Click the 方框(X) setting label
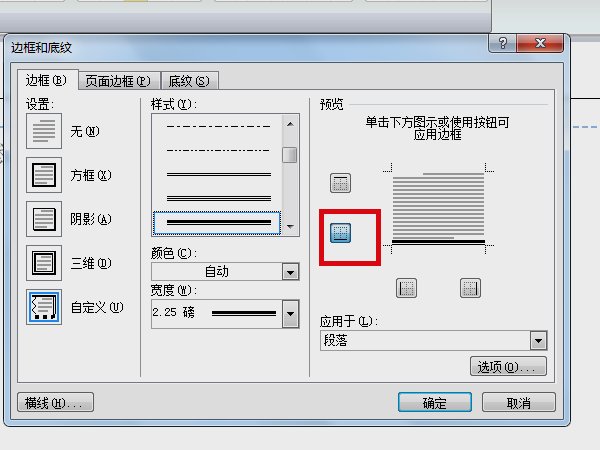 (x=91, y=175)
